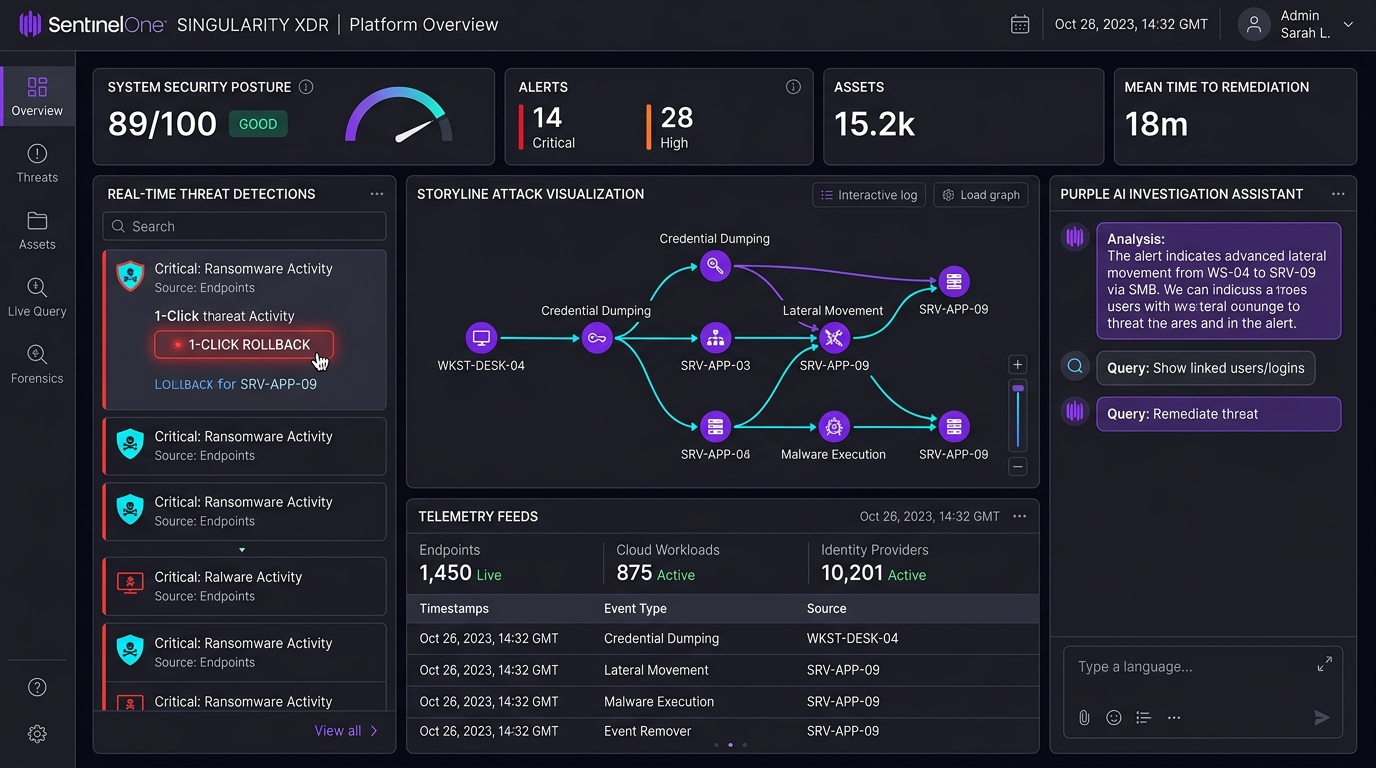Viewport: 1376px width, 768px height.
Task: Go to the Threats section
Action: [37, 163]
